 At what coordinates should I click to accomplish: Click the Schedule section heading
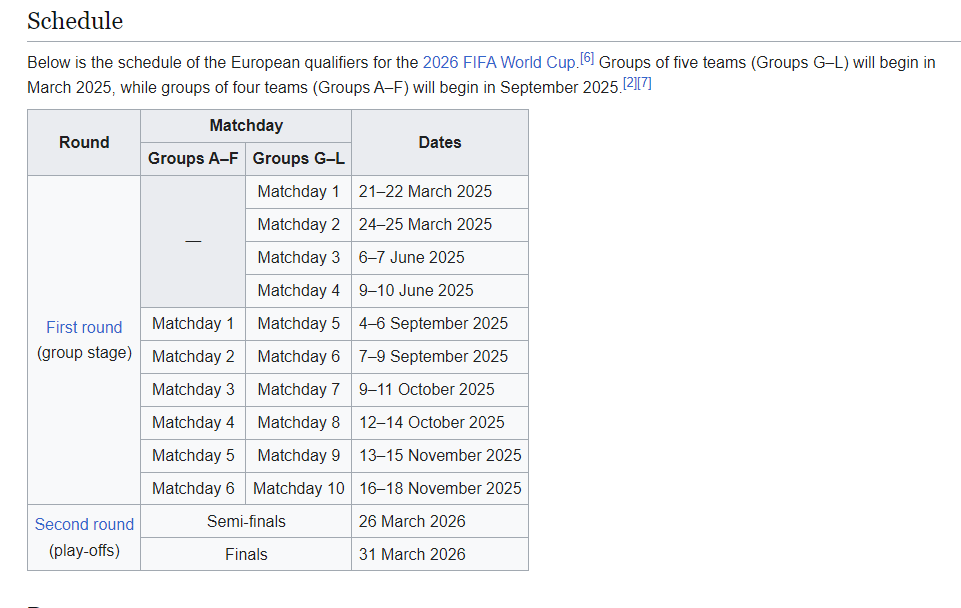click(75, 21)
